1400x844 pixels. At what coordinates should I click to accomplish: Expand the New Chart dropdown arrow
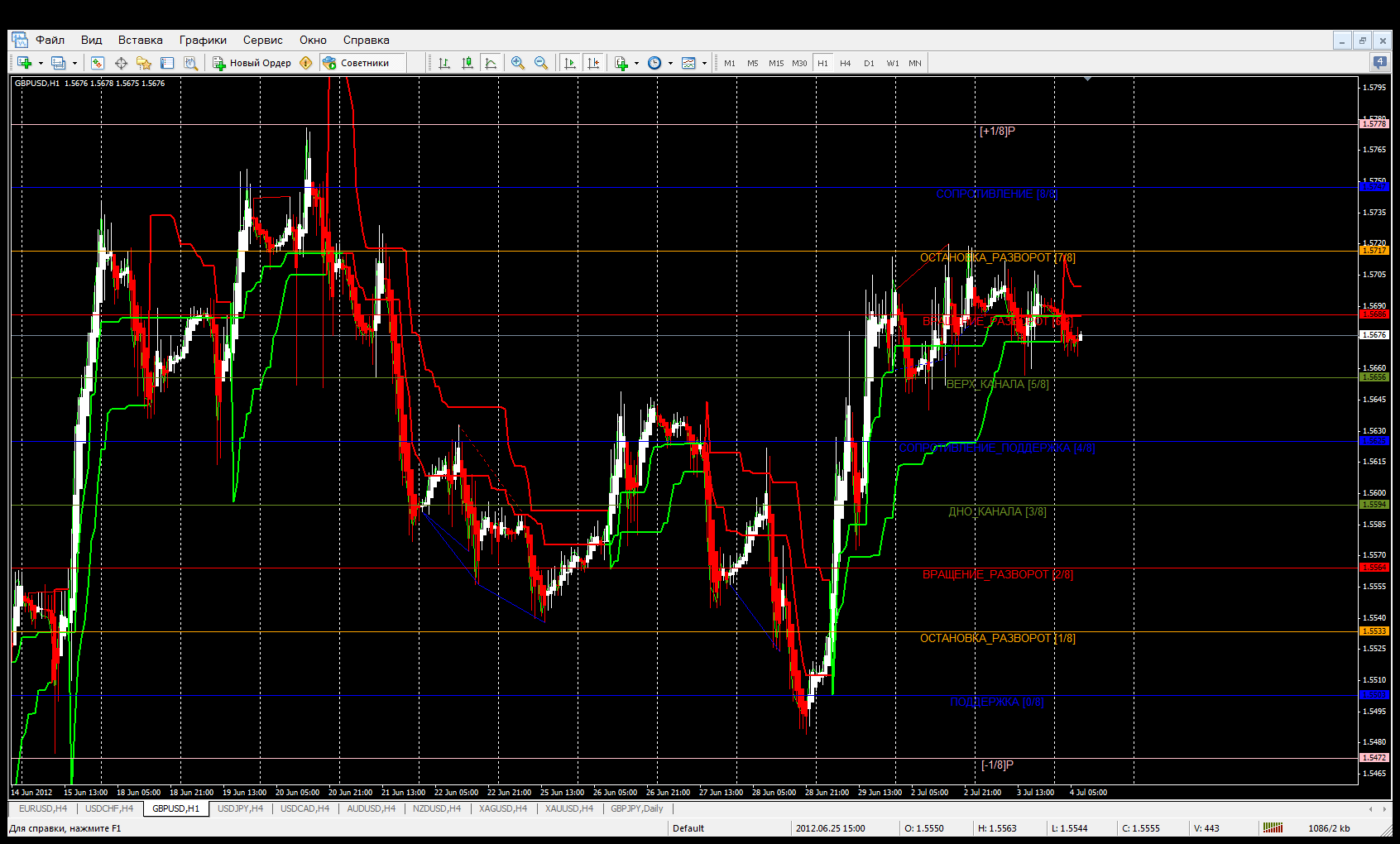tap(41, 63)
